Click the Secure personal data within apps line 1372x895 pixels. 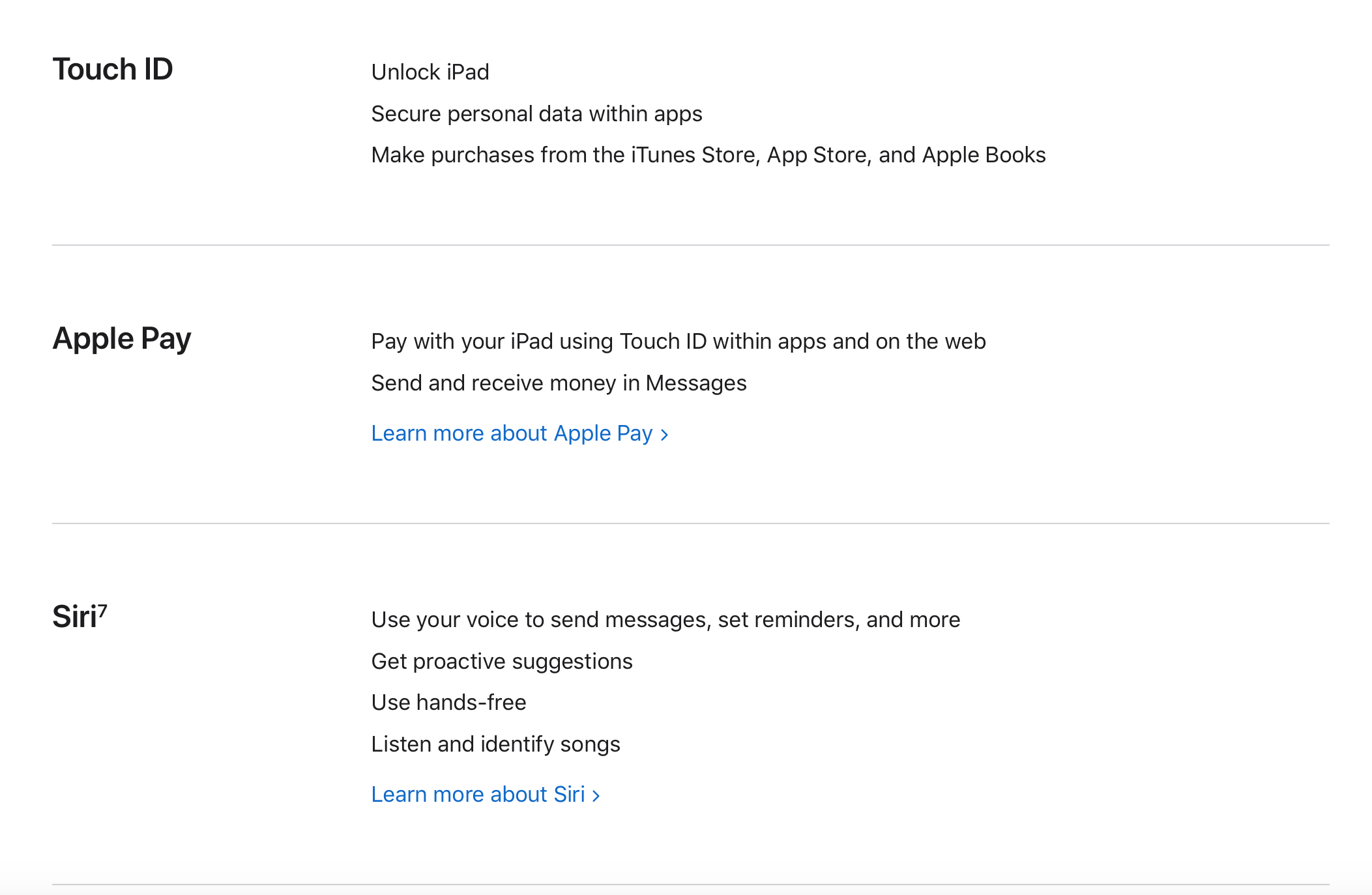click(x=536, y=114)
